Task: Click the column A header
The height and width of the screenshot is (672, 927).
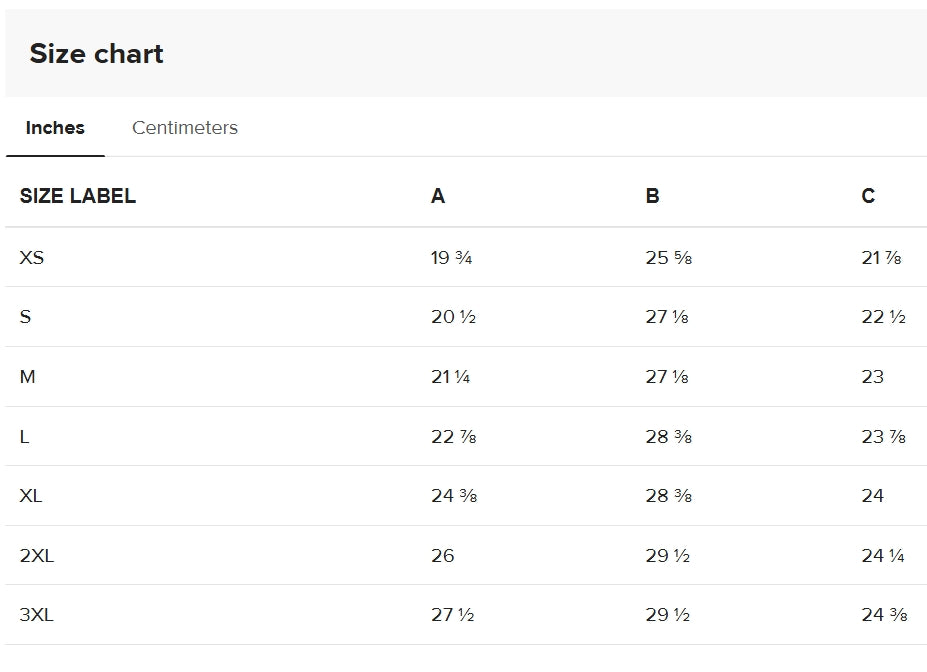Action: tap(437, 196)
